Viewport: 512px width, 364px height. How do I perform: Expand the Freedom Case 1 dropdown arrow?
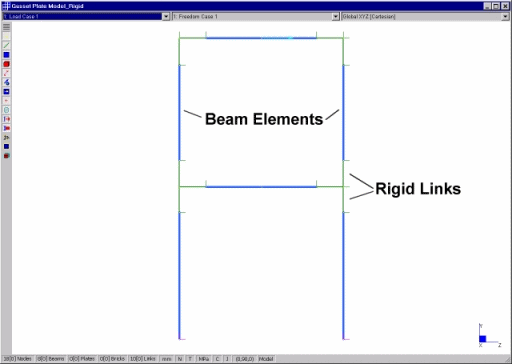pyautogui.click(x=336, y=16)
